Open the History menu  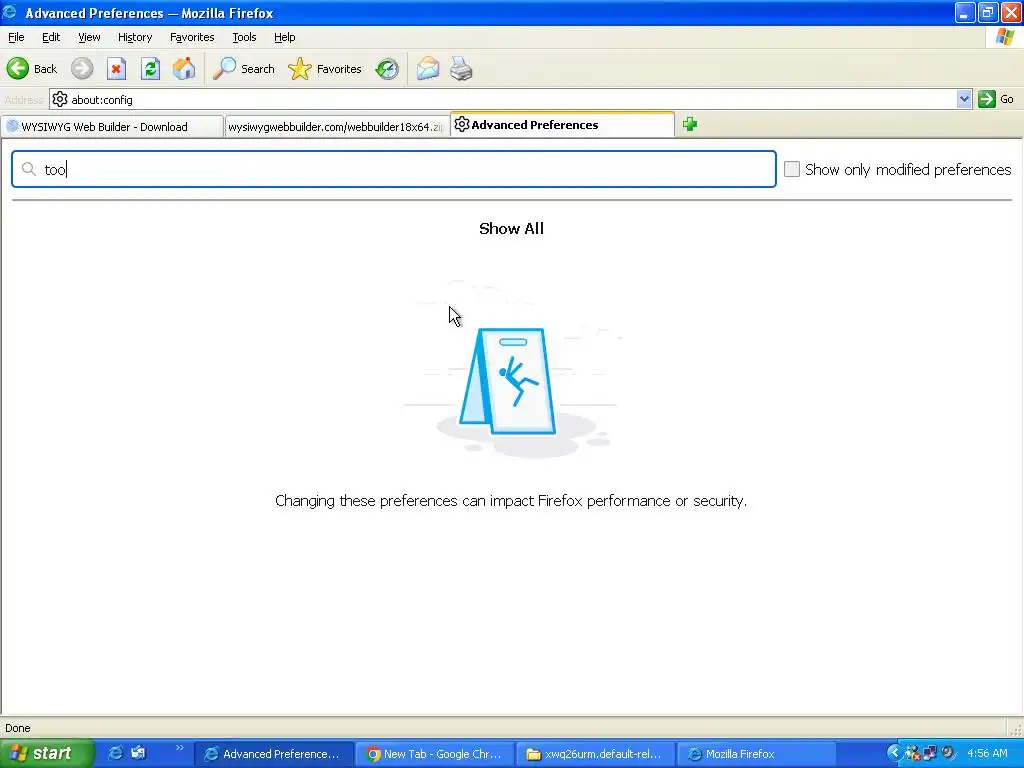(135, 37)
